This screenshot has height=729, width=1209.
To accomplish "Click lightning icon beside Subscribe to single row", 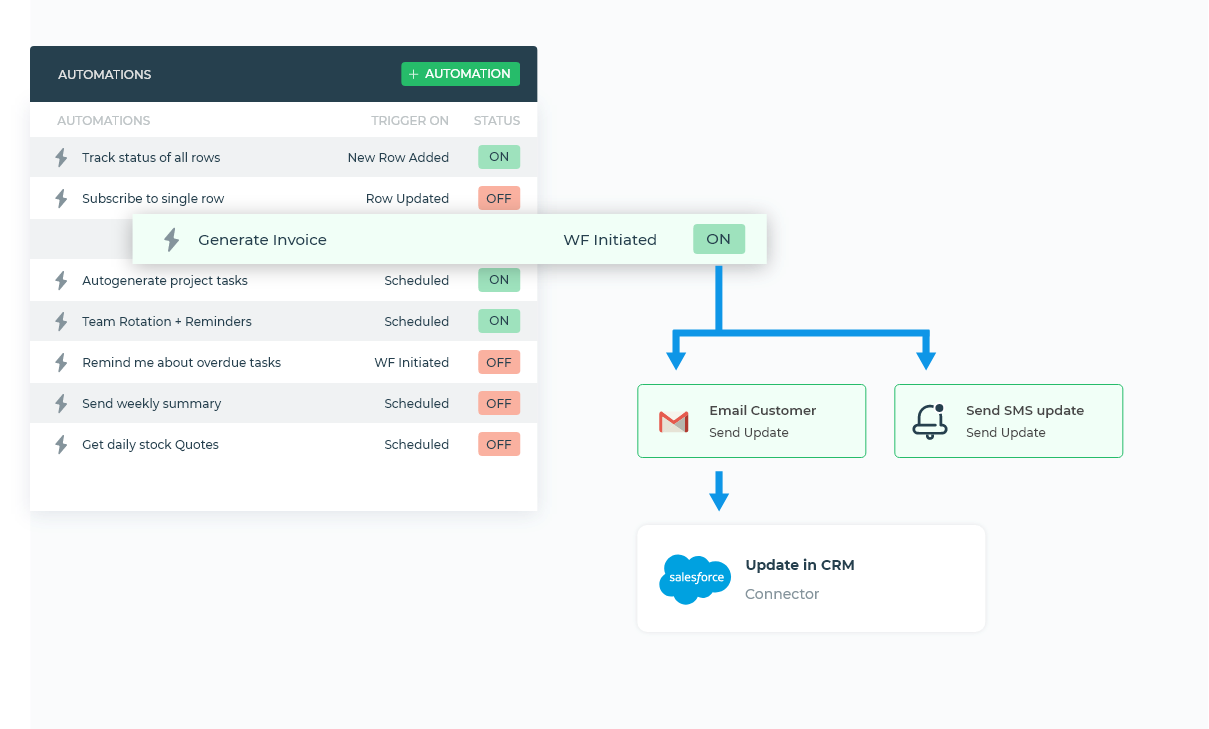I will coord(61,198).
